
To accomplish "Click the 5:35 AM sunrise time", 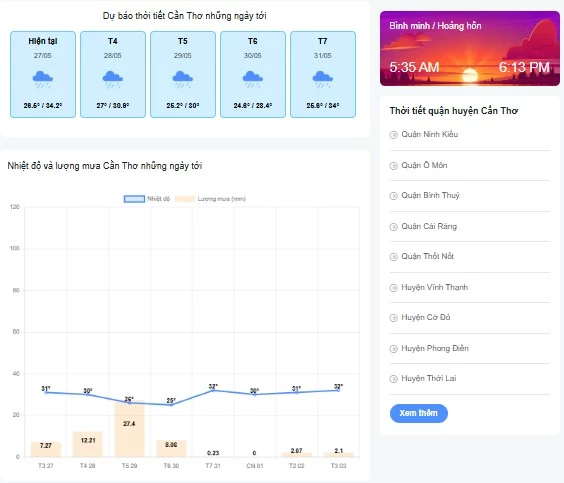I will pyautogui.click(x=414, y=67).
